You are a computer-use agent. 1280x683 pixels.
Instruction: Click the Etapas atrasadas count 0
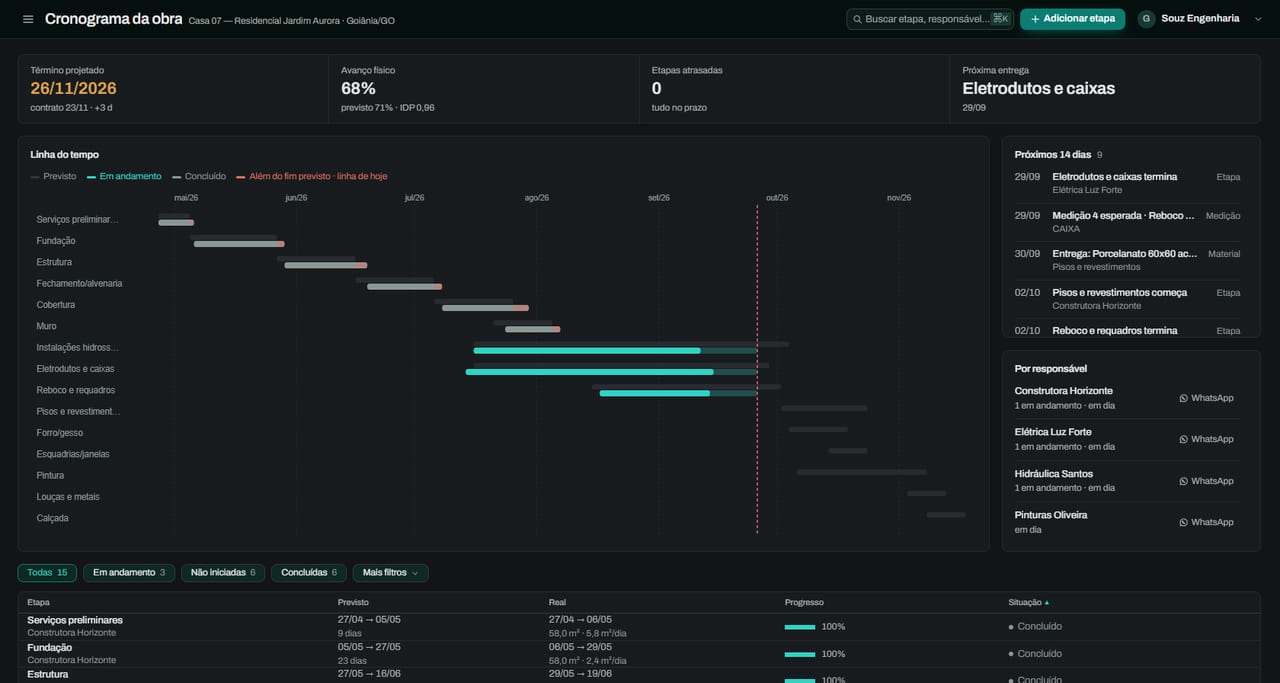click(x=657, y=88)
